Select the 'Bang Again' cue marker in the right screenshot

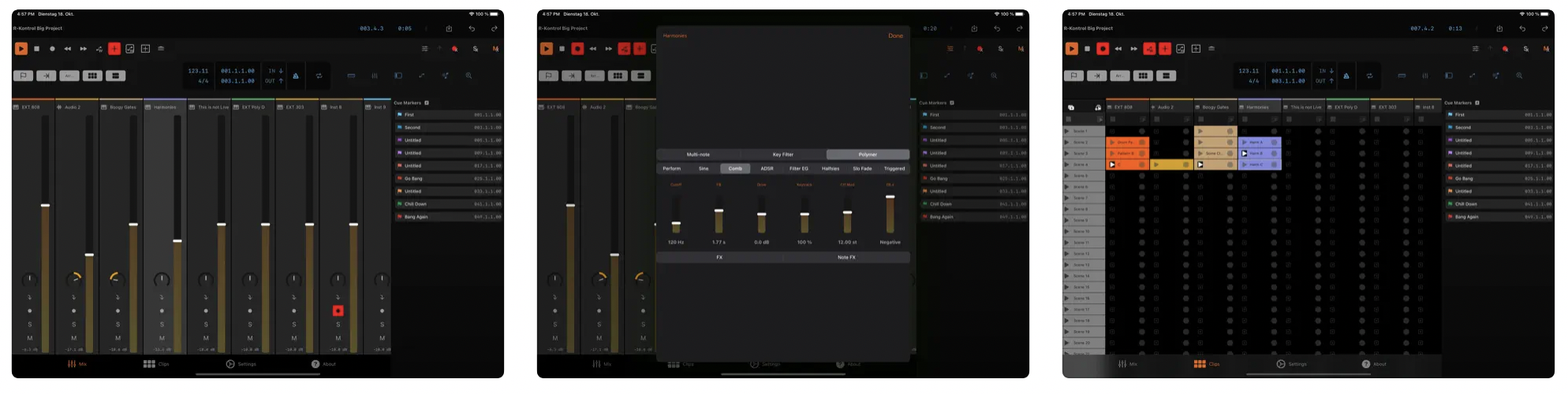1499,217
